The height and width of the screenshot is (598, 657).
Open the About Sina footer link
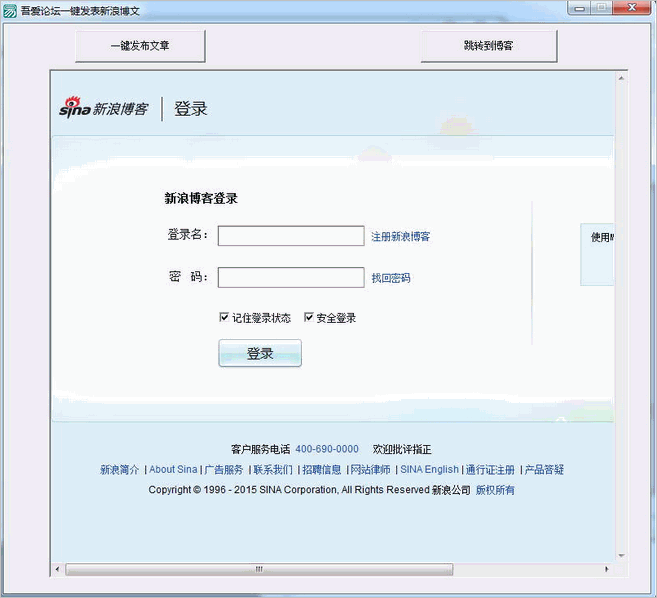pos(173,469)
